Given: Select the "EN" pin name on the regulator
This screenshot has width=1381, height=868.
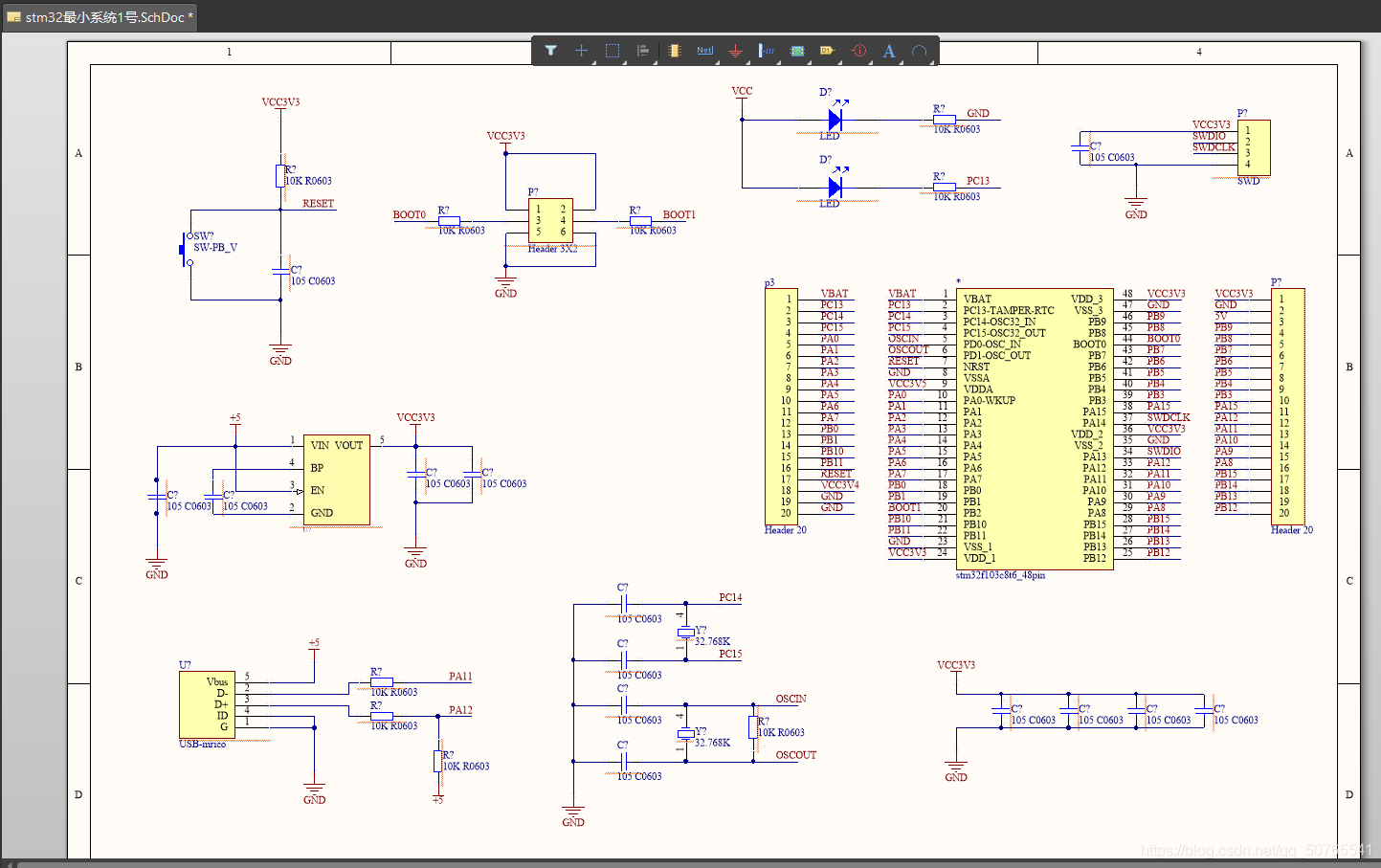Looking at the screenshot, I should point(318,490).
